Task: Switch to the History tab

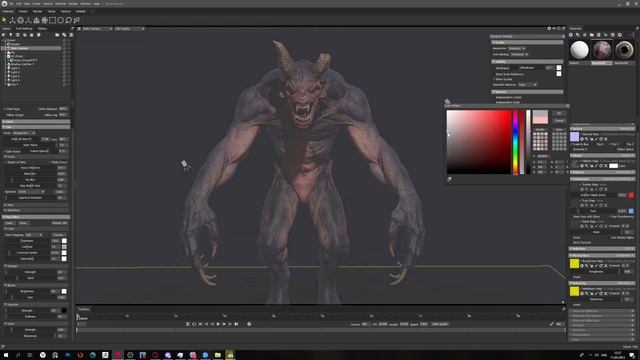Action: click(x=42, y=29)
